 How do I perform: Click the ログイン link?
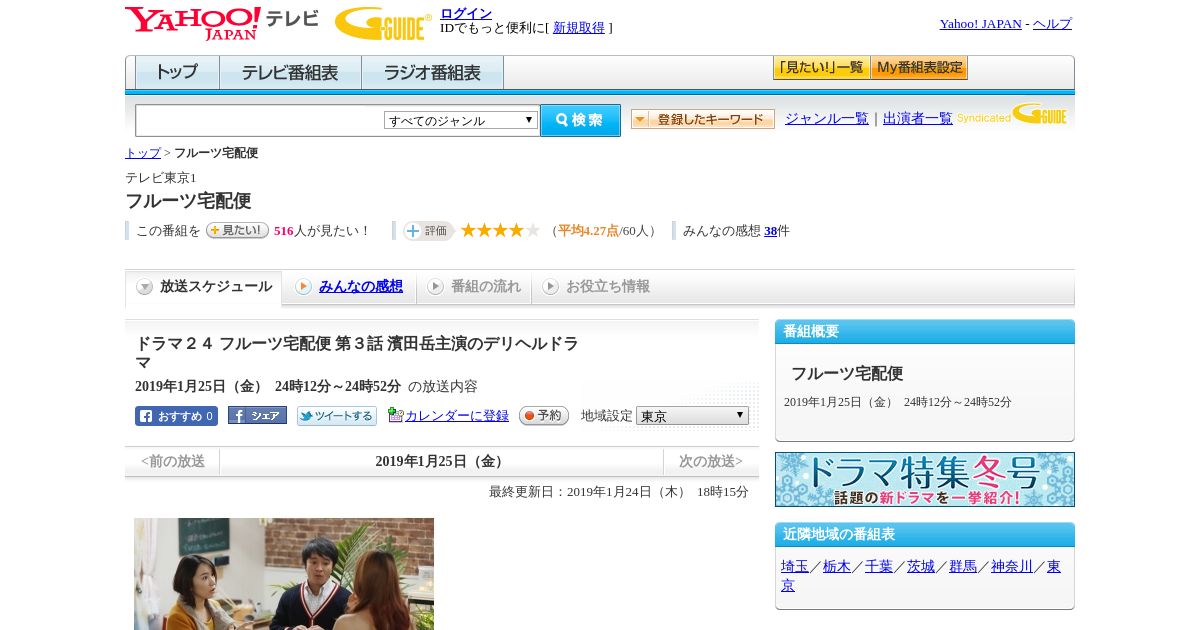466,13
